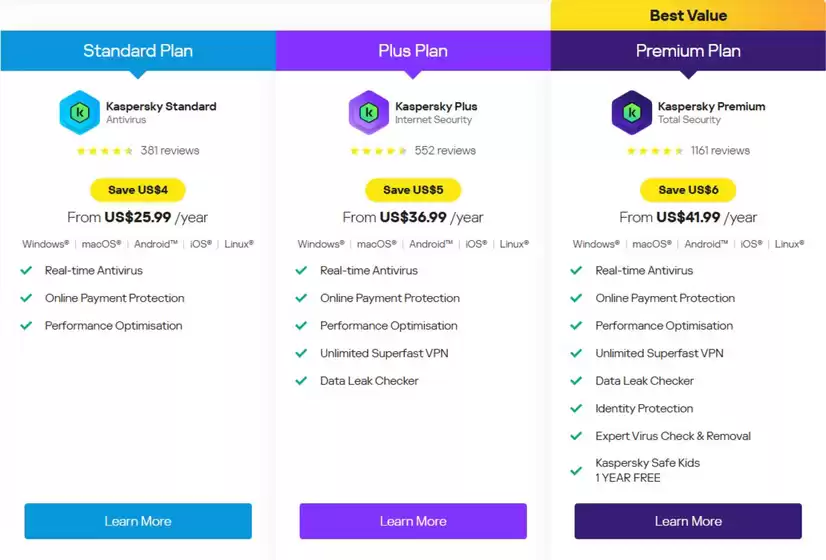This screenshot has width=826, height=560.
Task: Click the Save US$5 yellow badge
Action: click(x=413, y=190)
